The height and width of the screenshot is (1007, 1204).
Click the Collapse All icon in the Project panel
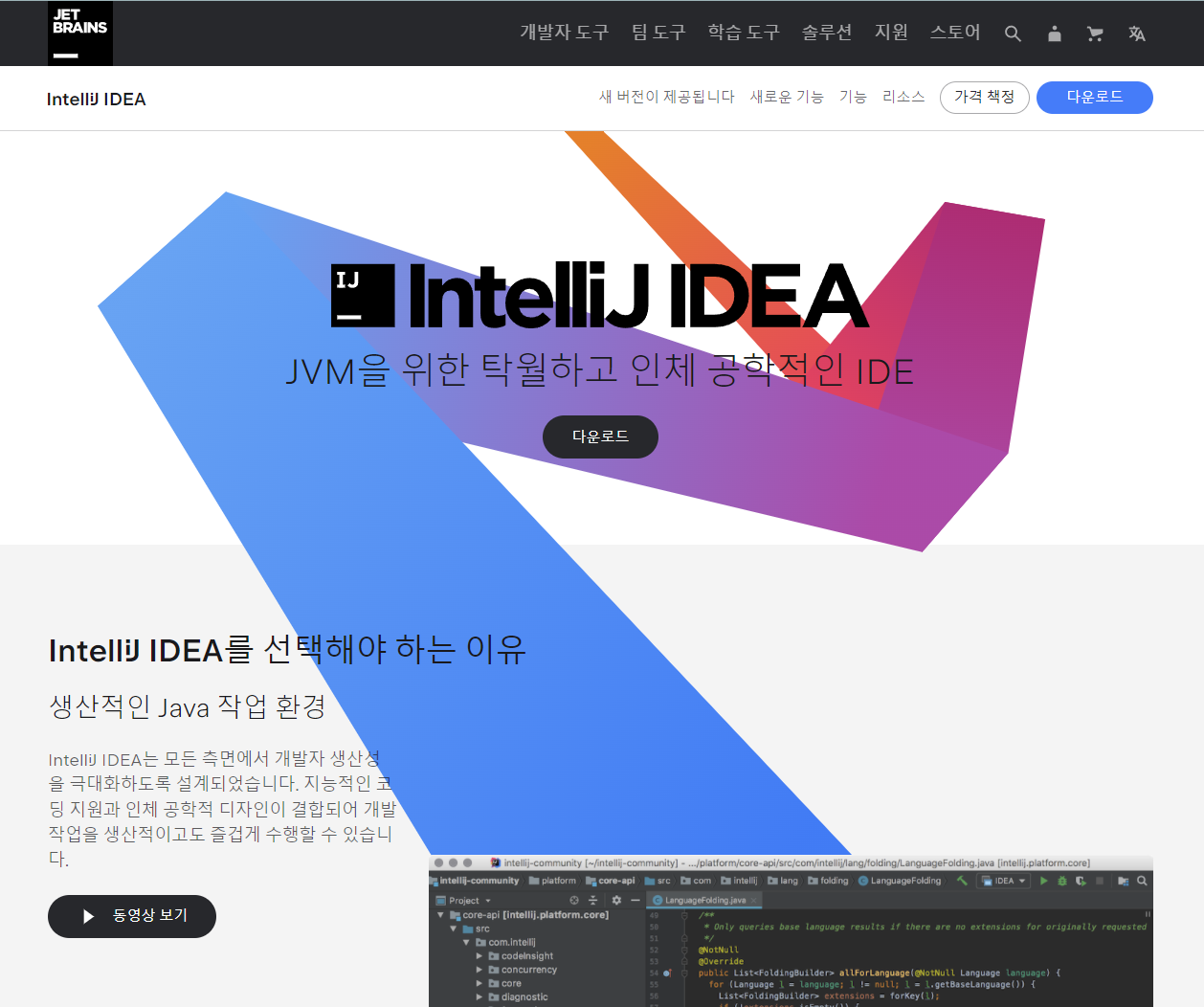592,900
